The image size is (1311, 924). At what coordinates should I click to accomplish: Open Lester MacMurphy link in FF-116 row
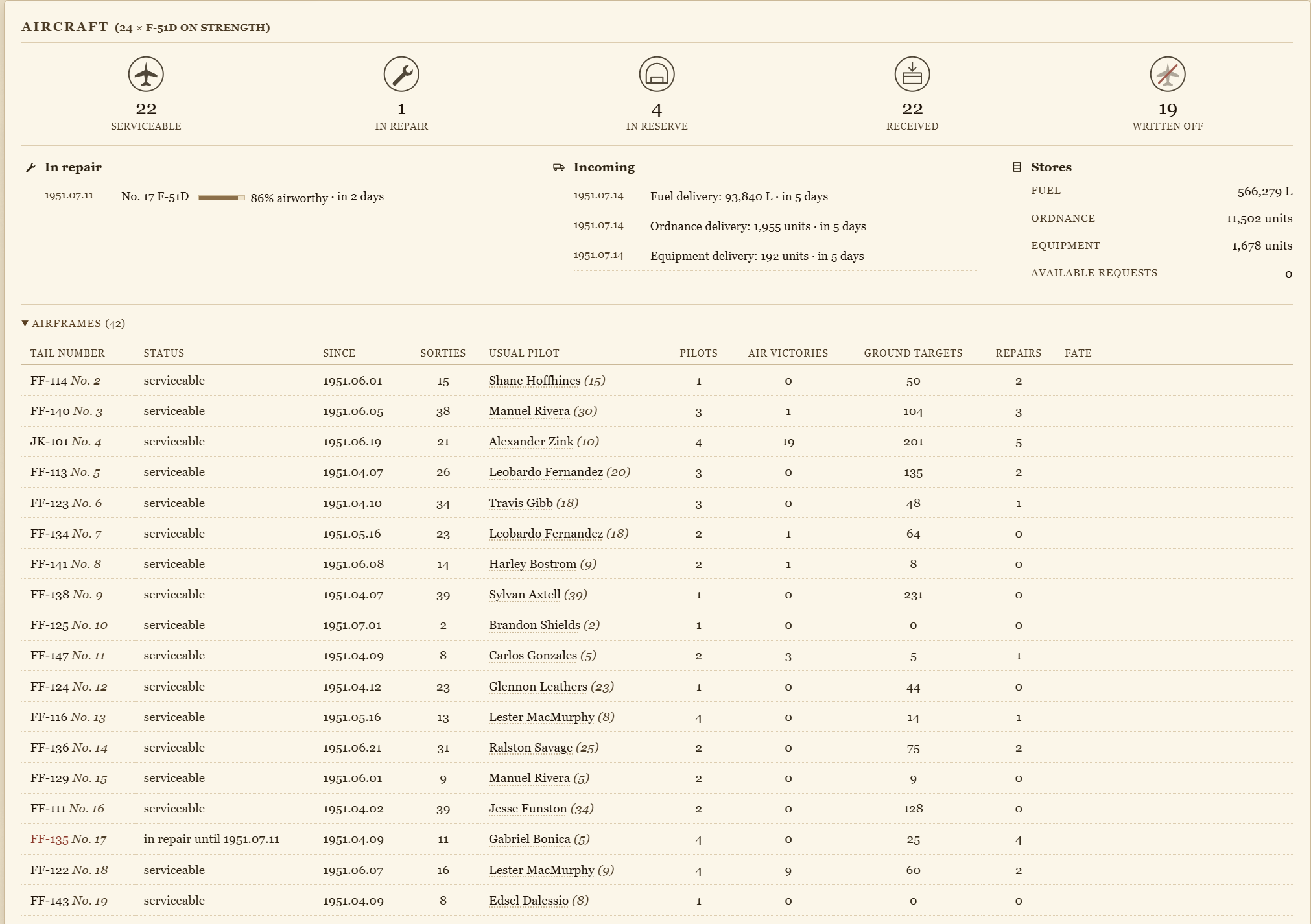click(541, 717)
